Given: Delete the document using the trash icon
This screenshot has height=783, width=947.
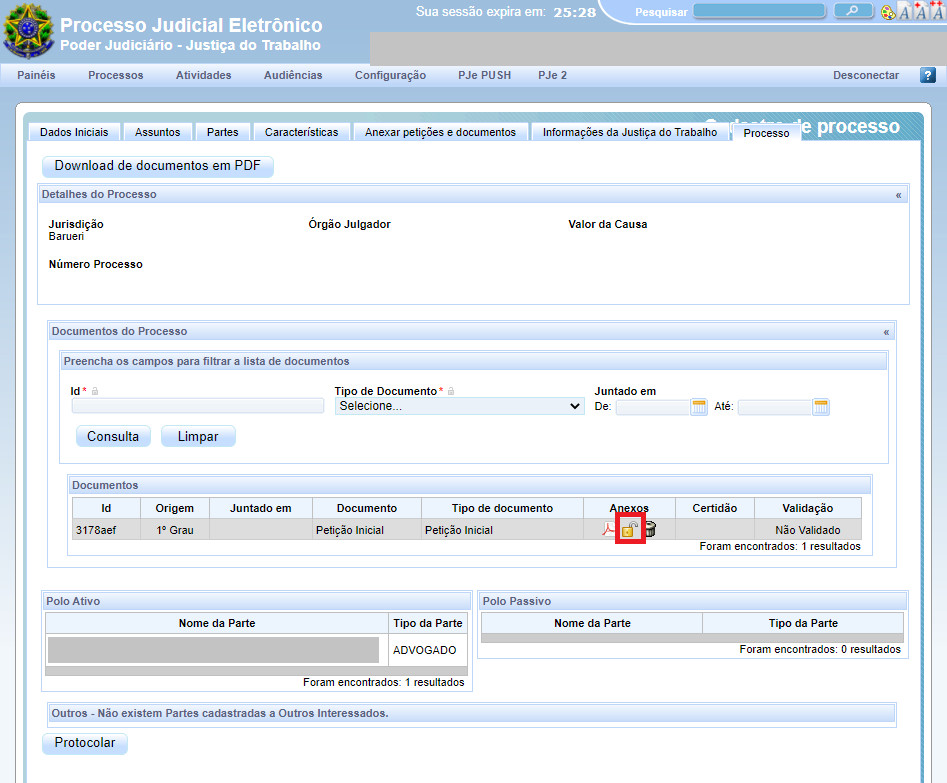Looking at the screenshot, I should click(x=650, y=530).
